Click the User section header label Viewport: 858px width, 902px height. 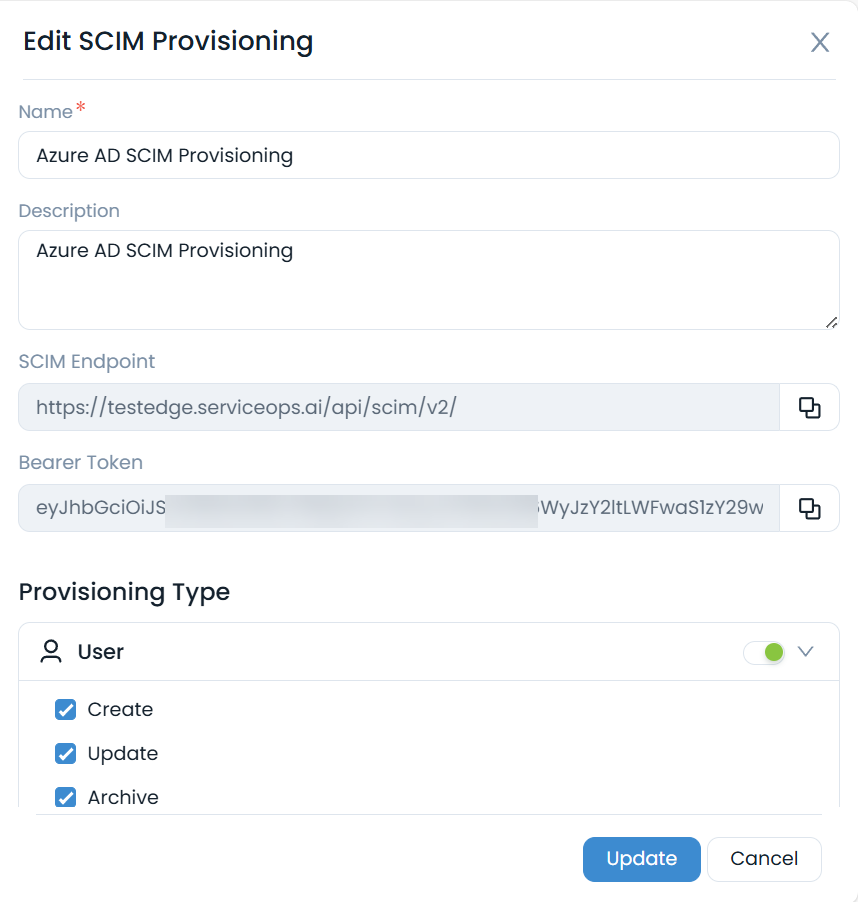[101, 652]
